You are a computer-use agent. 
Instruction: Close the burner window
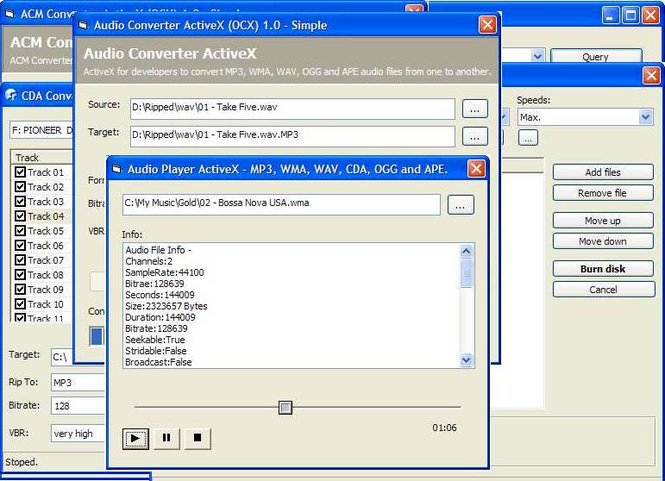coord(651,76)
